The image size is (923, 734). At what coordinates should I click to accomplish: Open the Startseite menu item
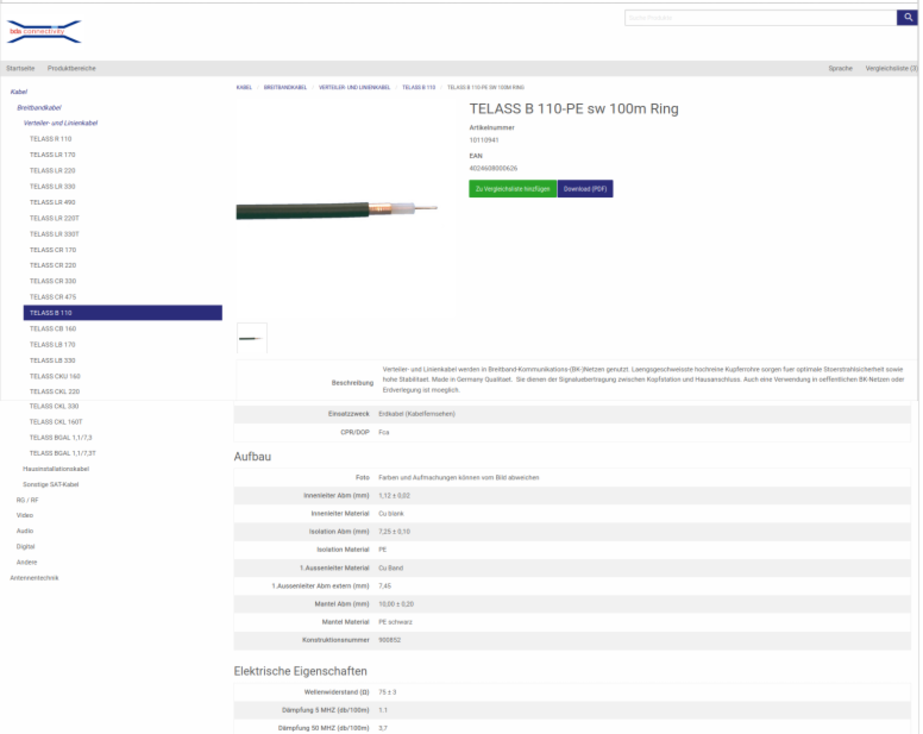[x=21, y=68]
